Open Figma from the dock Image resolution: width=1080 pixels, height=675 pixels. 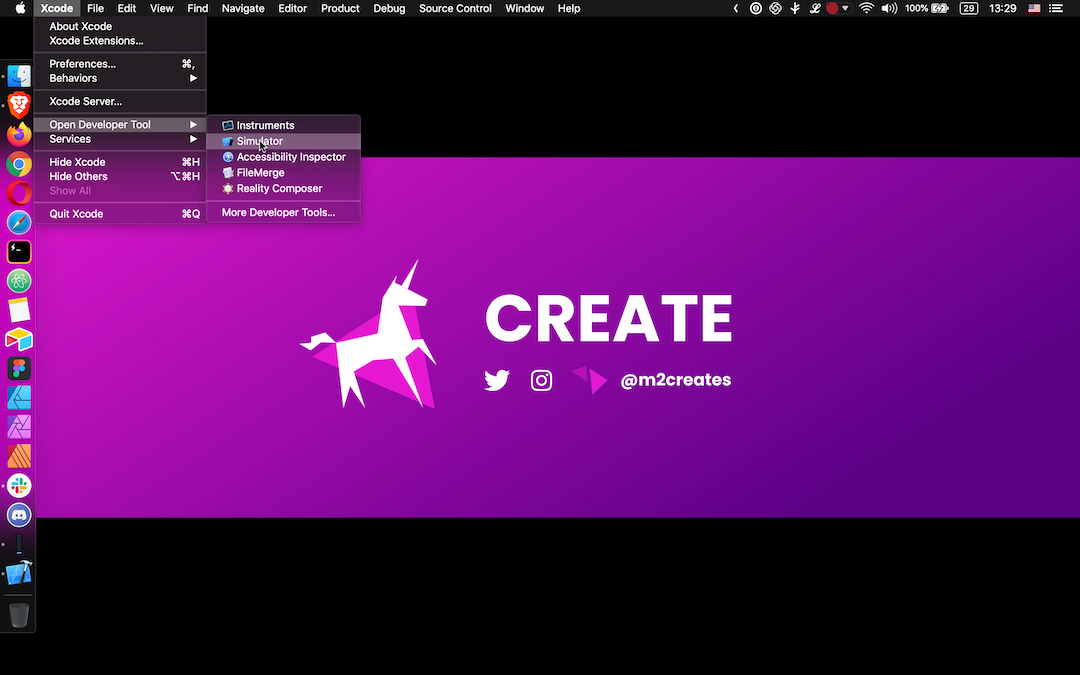[18, 368]
